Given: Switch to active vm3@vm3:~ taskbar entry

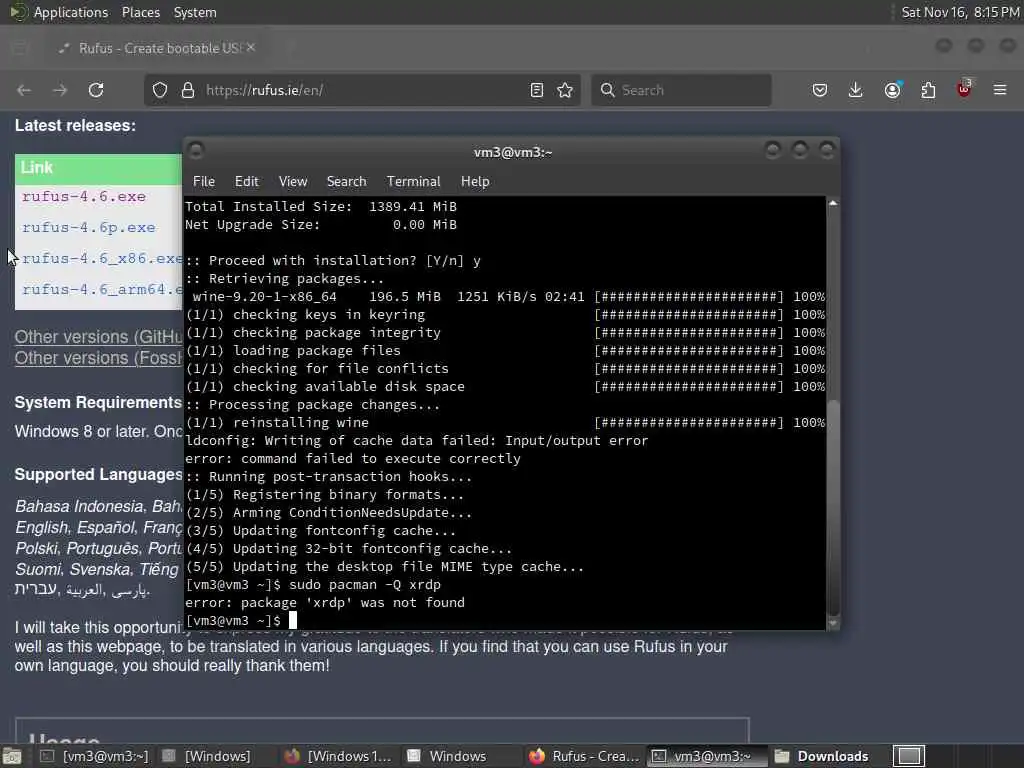Looking at the screenshot, I should (703, 756).
